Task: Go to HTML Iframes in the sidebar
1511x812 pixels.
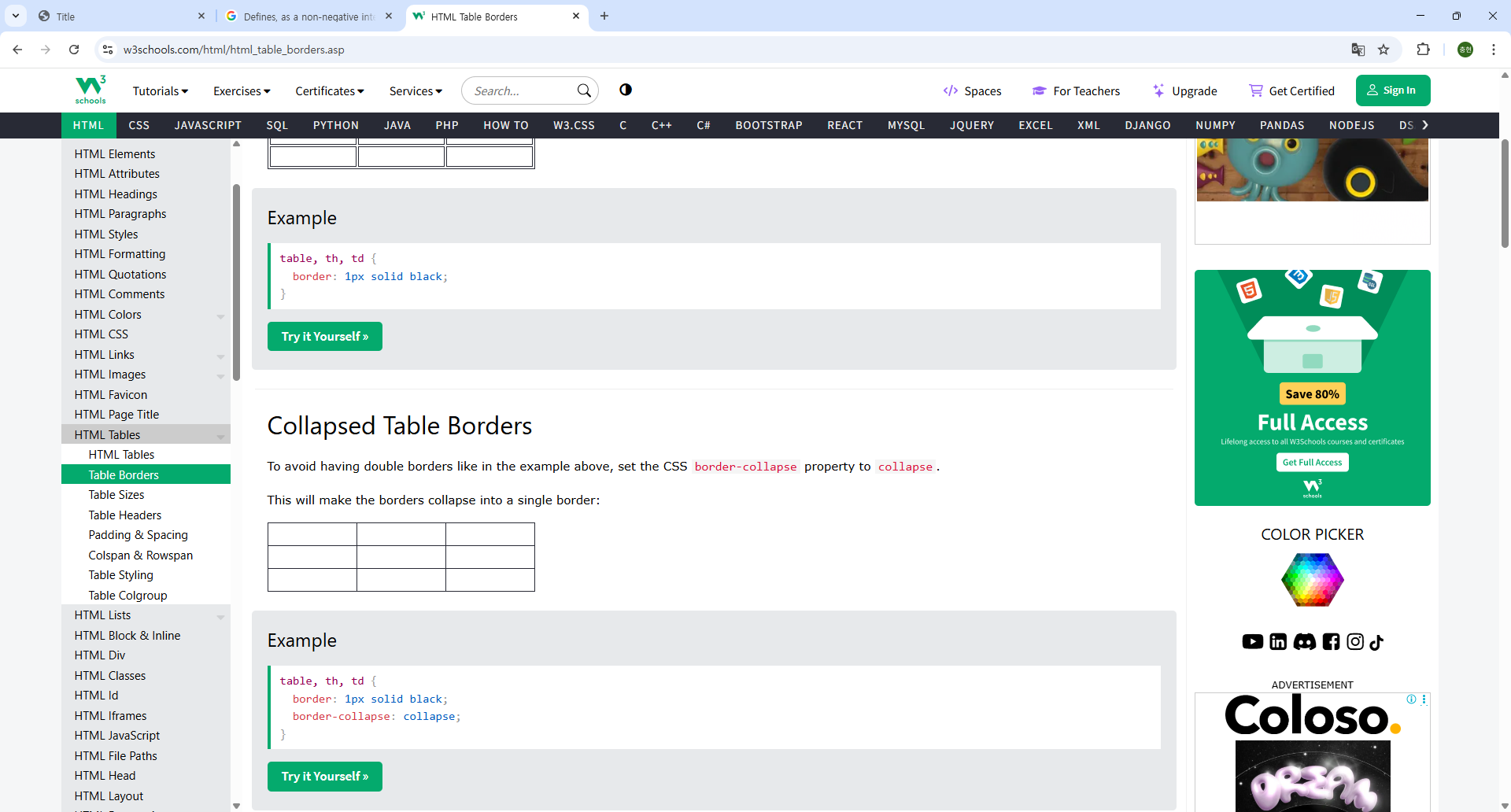Action: tap(110, 716)
